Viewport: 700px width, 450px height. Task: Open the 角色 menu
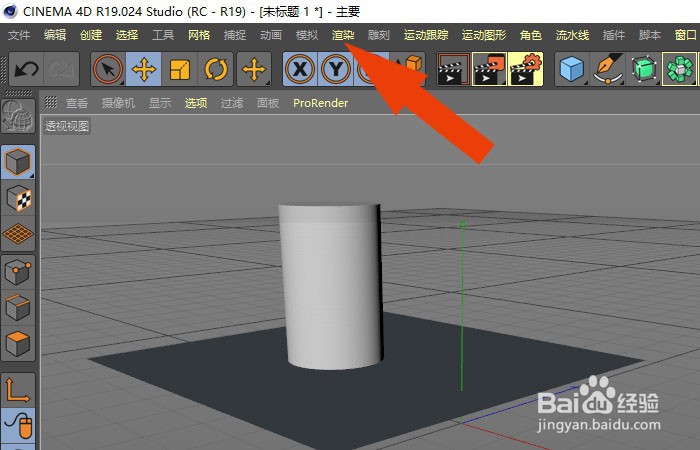point(531,35)
